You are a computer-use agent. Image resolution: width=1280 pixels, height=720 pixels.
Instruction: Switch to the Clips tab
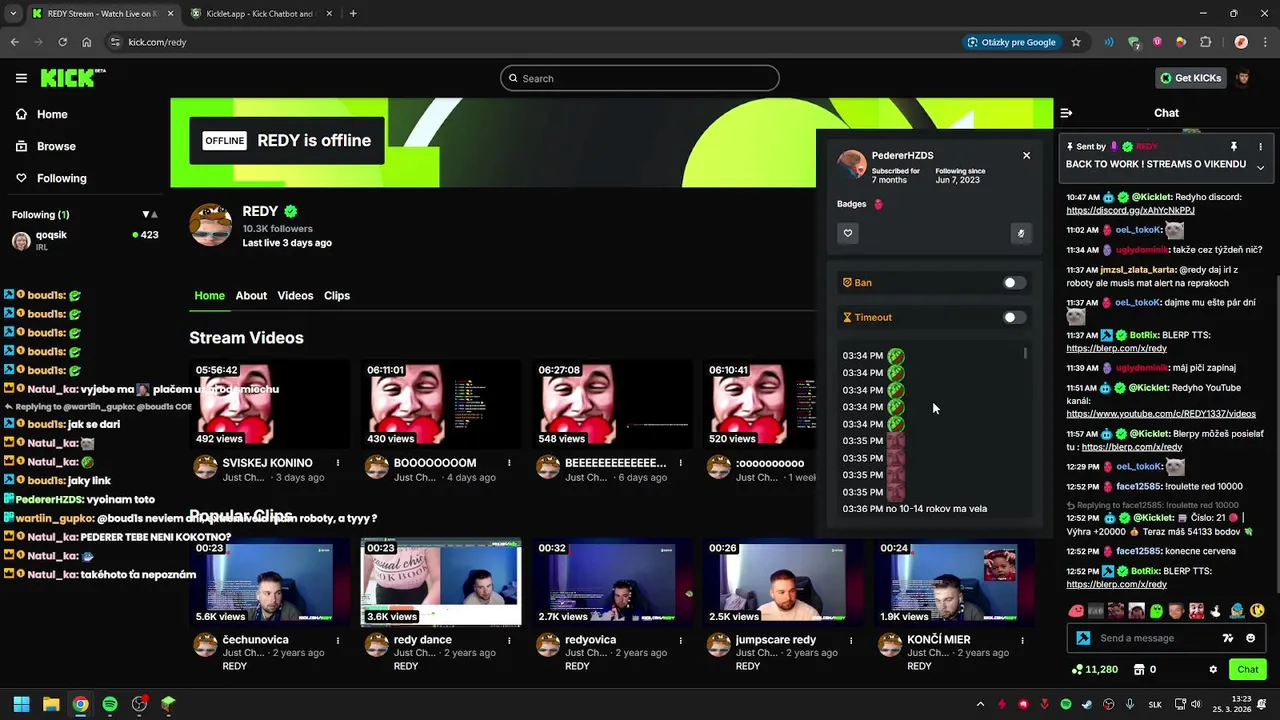(337, 296)
